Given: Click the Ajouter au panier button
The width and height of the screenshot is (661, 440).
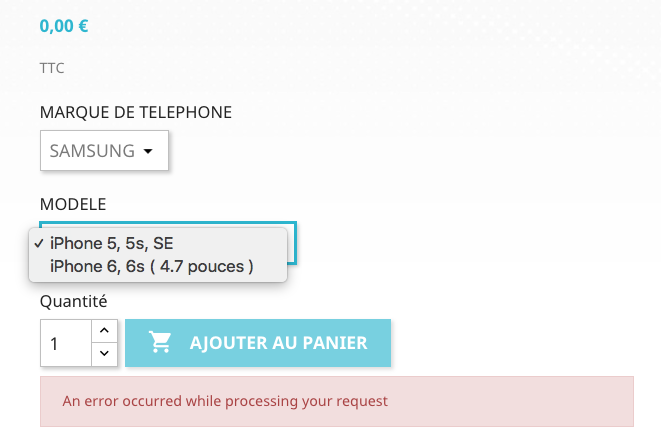Looking at the screenshot, I should [258, 343].
